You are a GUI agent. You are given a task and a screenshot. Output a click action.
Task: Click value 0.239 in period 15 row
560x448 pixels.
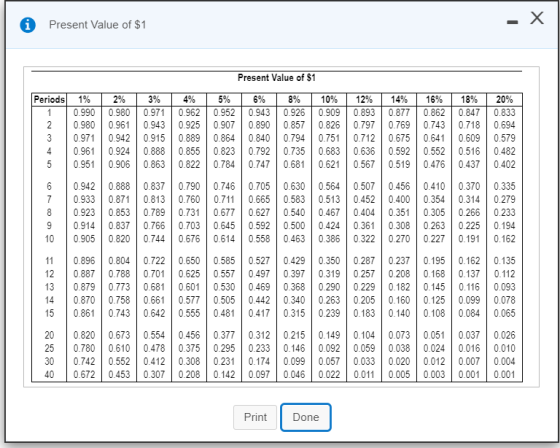point(329,313)
